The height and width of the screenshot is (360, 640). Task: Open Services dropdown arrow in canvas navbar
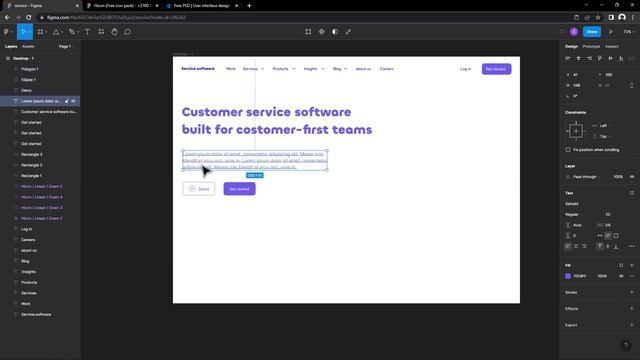tap(262, 69)
